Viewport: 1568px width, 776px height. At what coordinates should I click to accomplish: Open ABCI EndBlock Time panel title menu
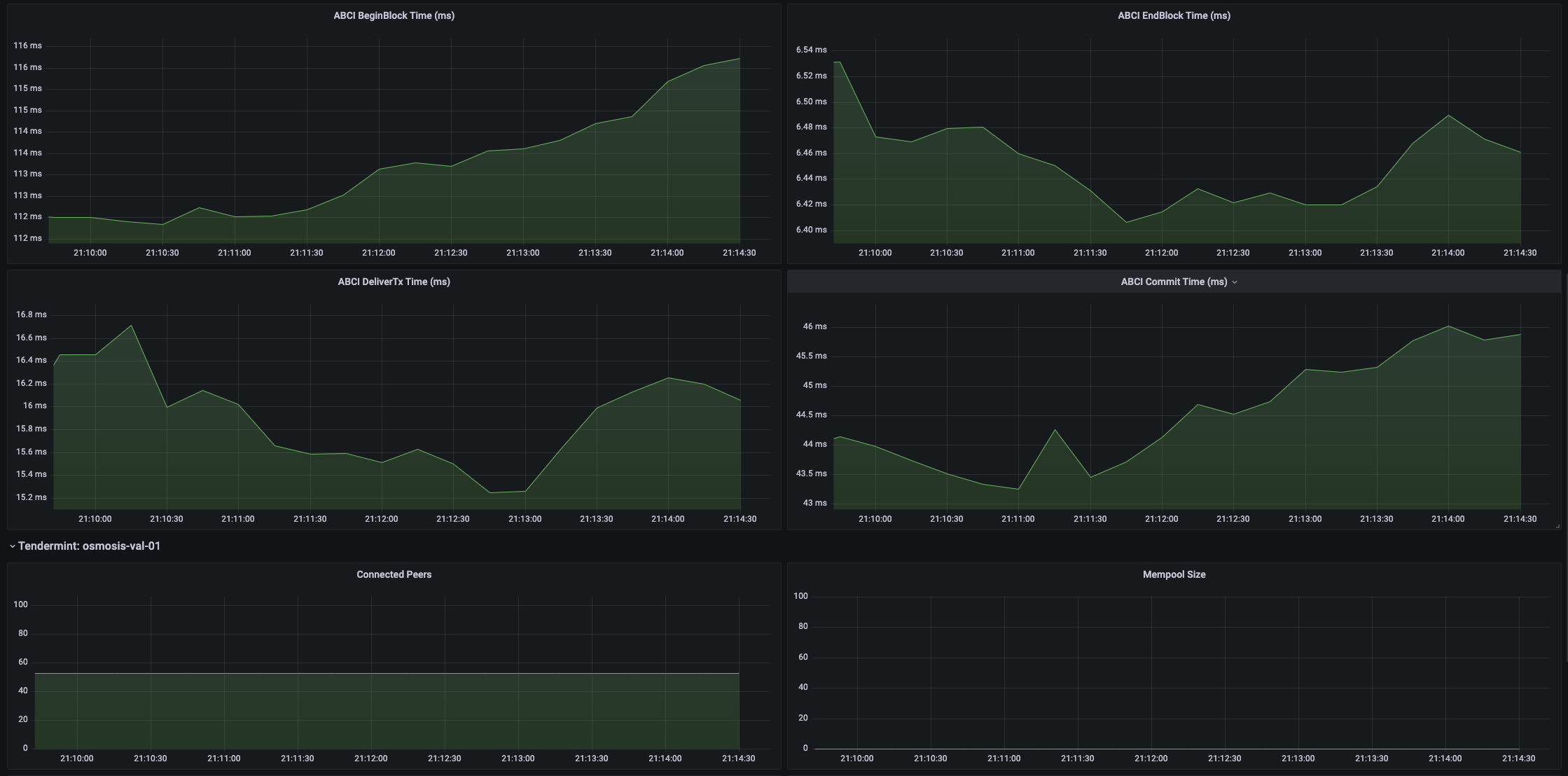(1174, 15)
